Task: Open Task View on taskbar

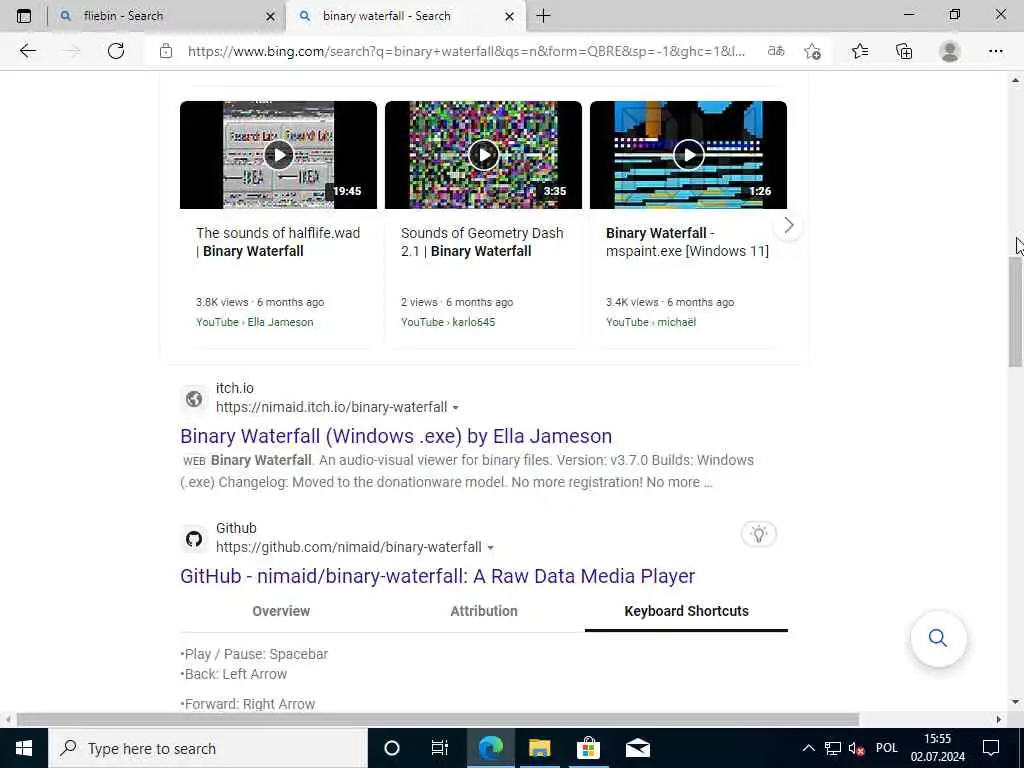Action: coord(440,748)
